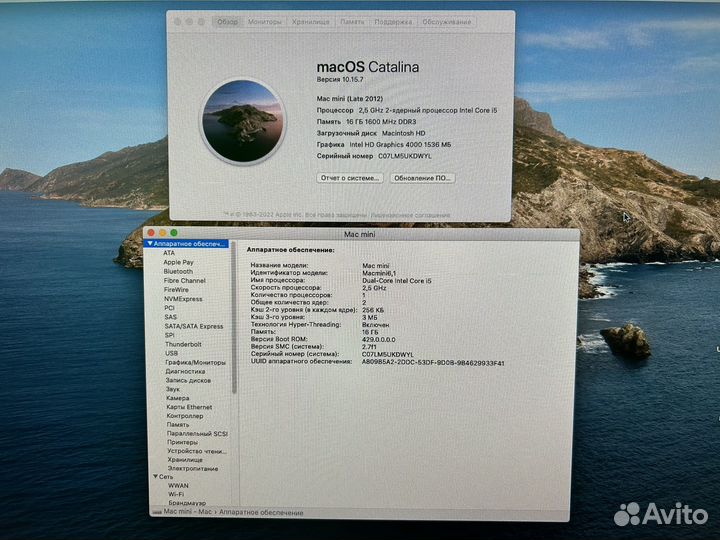The image size is (720, 540).
Task: Click the Boot ROM version 429.0.0.0.0
Action: coord(379,340)
